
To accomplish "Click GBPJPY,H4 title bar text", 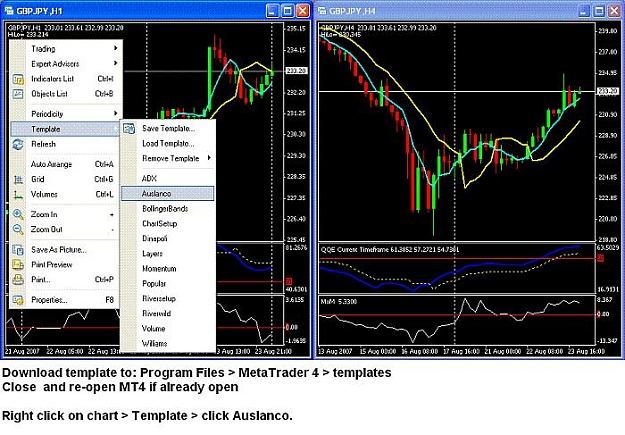I will click(x=352, y=11).
